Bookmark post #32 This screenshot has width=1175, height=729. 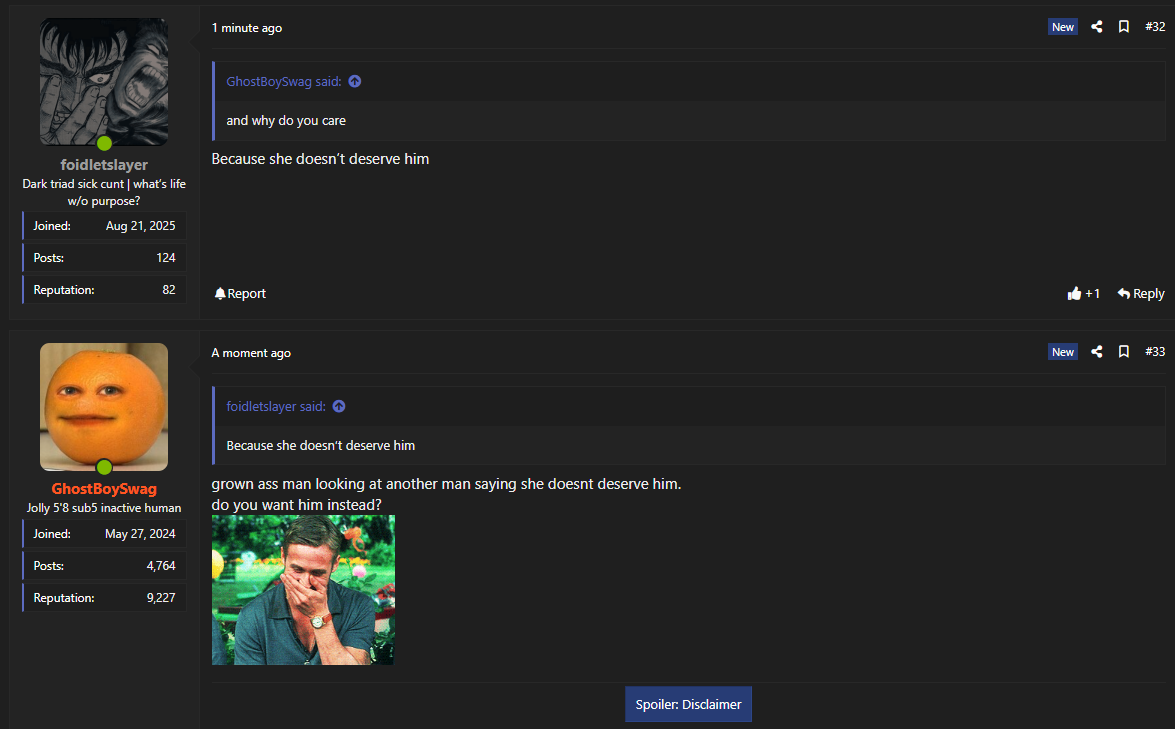[1123, 27]
